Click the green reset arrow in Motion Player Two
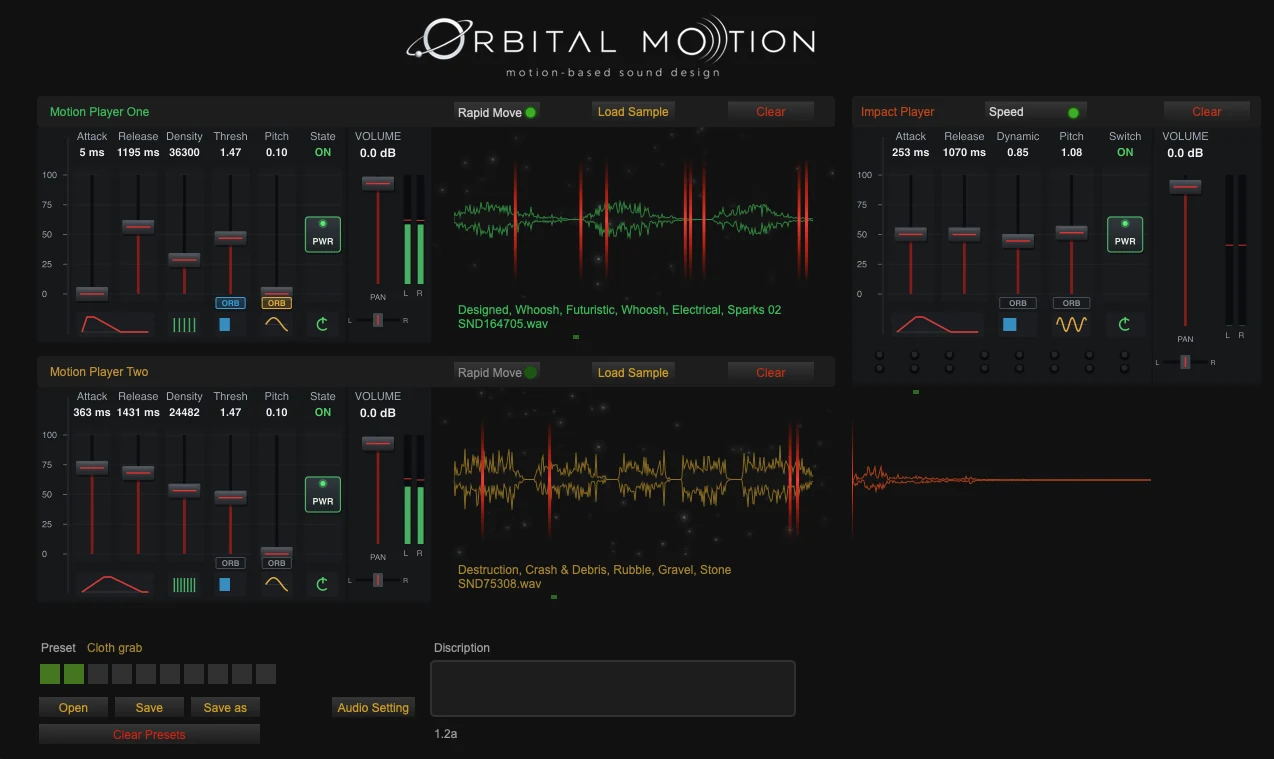Image resolution: width=1274 pixels, height=759 pixels. coord(322,584)
